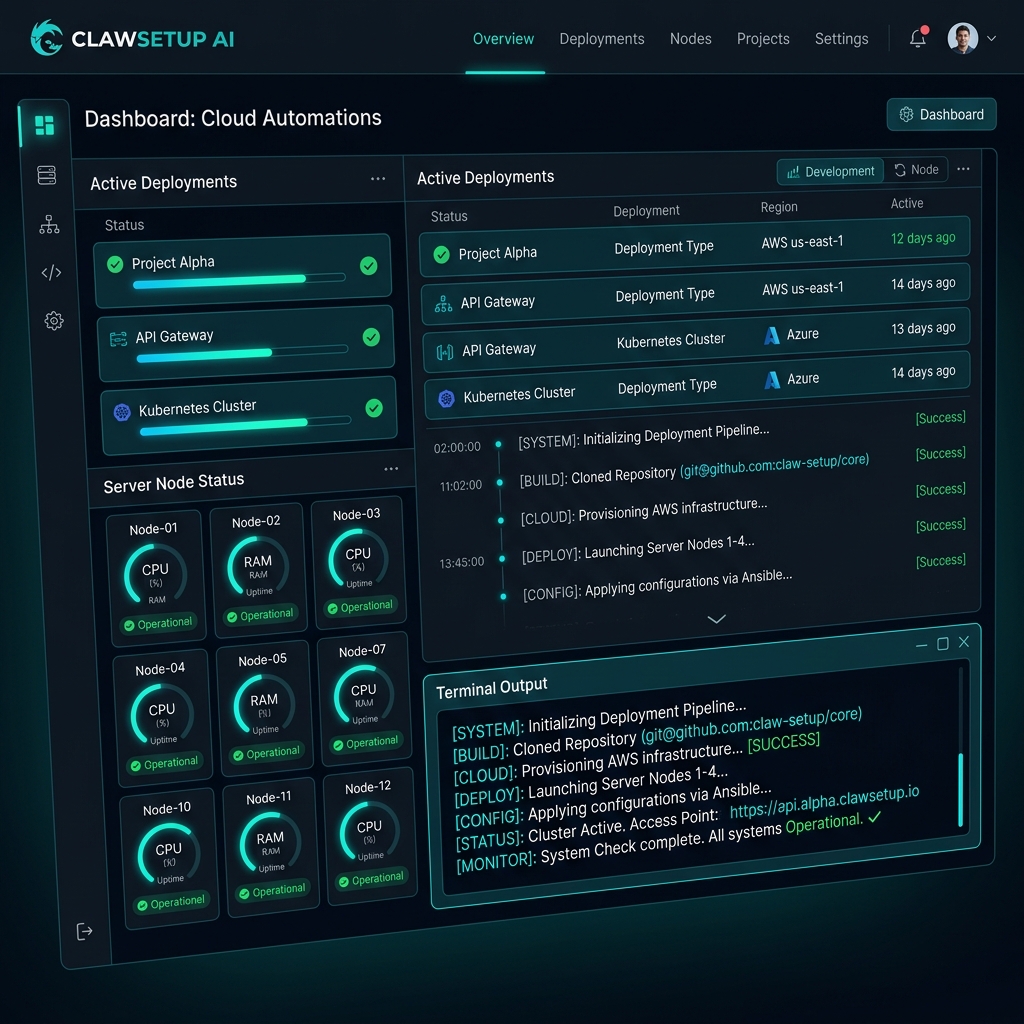
Task: Toggle Project Alpha card right checkmark
Action: tap(368, 265)
